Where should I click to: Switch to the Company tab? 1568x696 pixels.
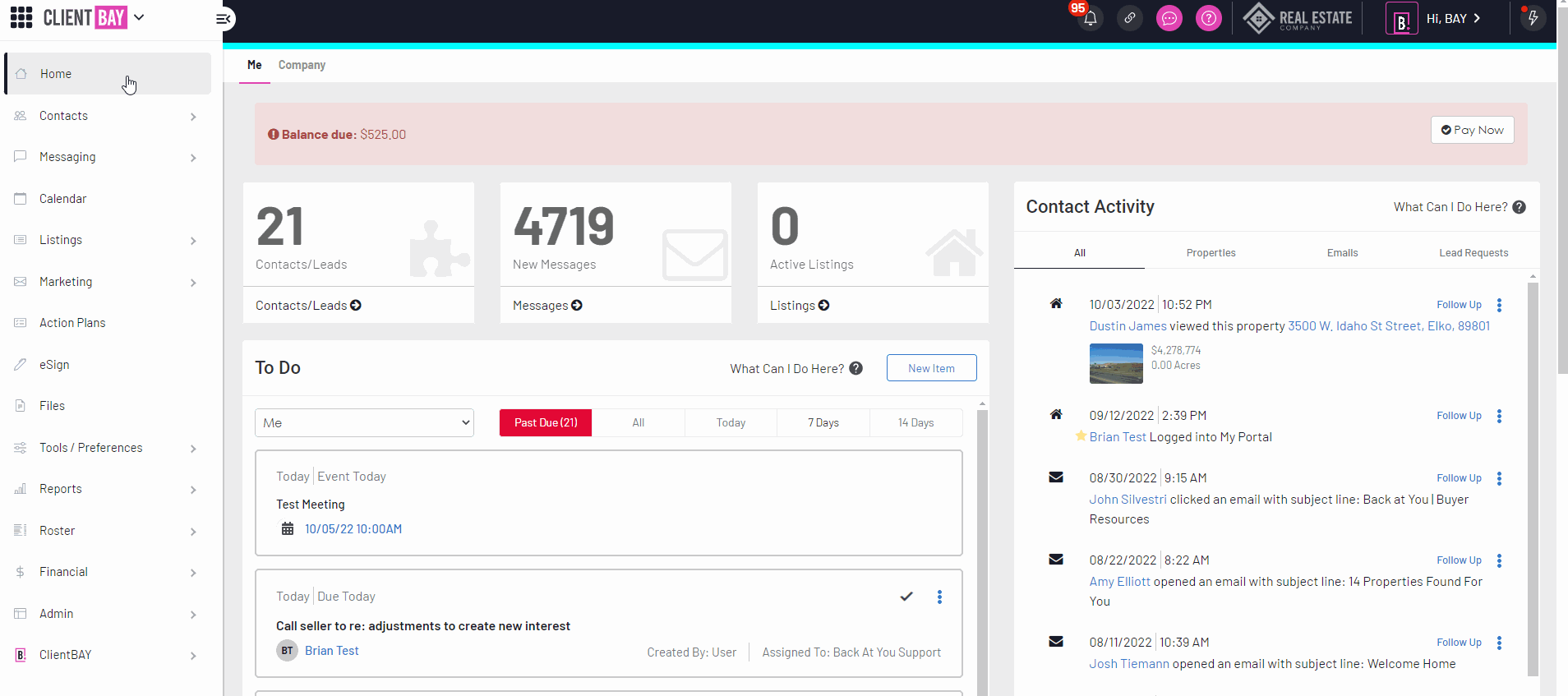point(302,65)
